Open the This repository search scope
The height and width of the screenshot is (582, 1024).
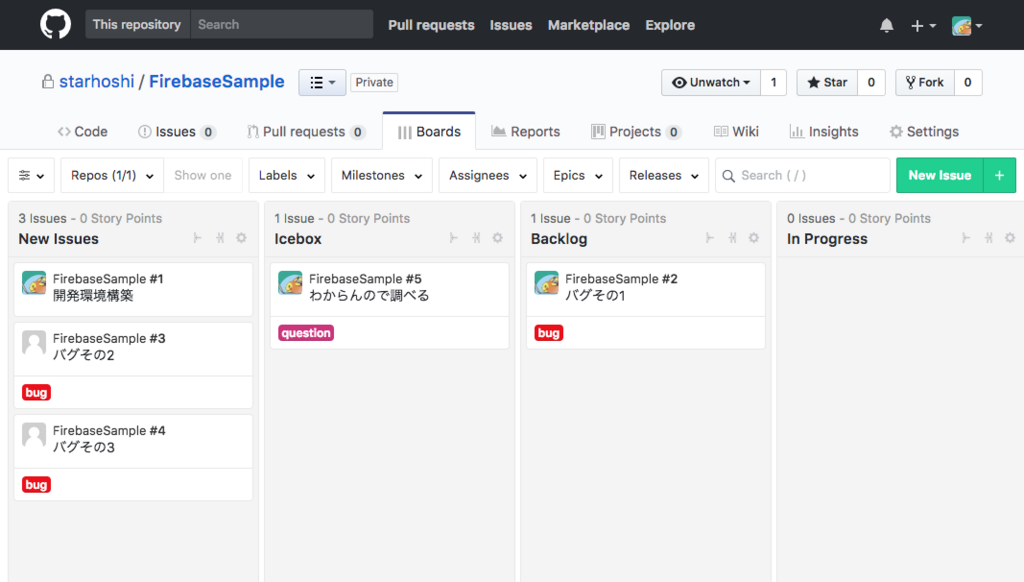(137, 24)
